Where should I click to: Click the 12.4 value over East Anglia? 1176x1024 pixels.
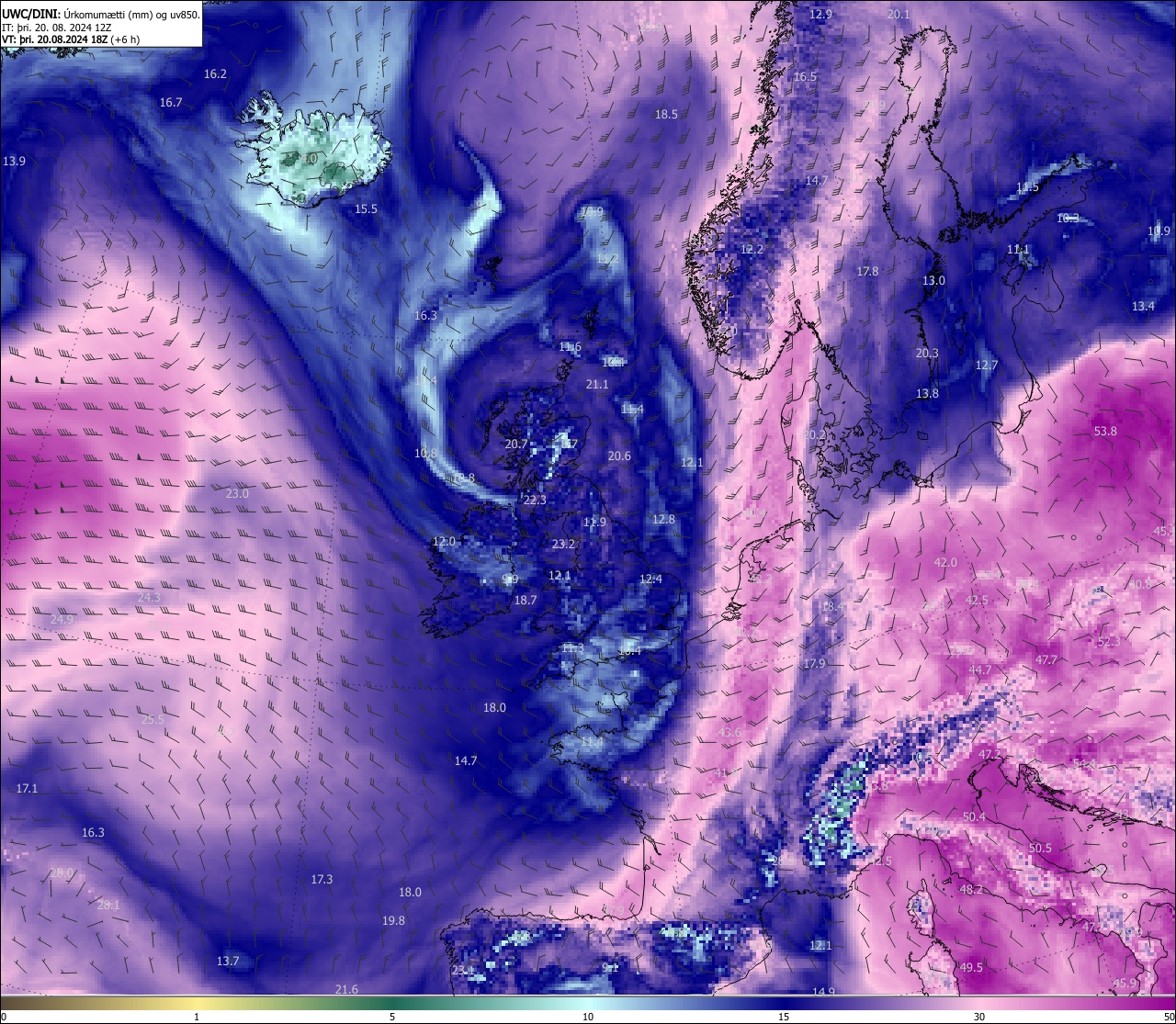(650, 579)
